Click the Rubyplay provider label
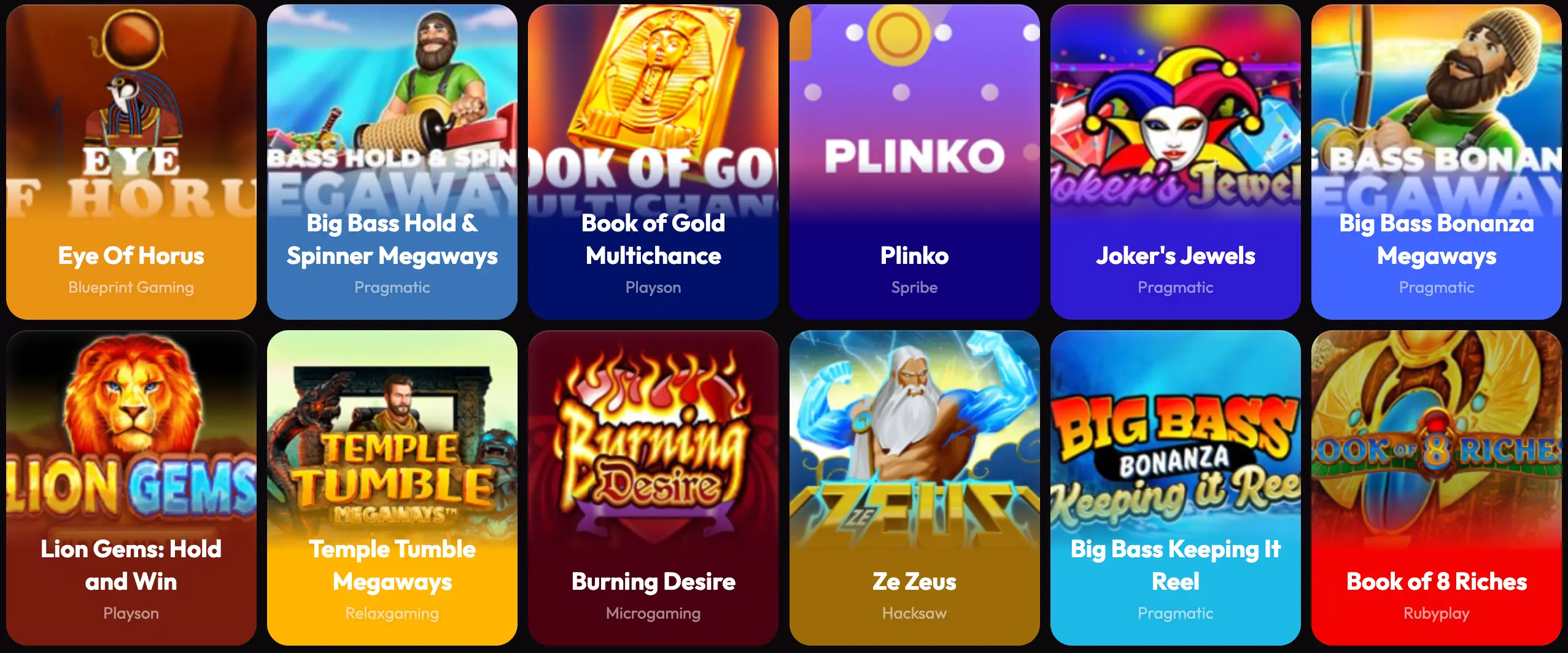The width and height of the screenshot is (1568, 653). point(1436,613)
